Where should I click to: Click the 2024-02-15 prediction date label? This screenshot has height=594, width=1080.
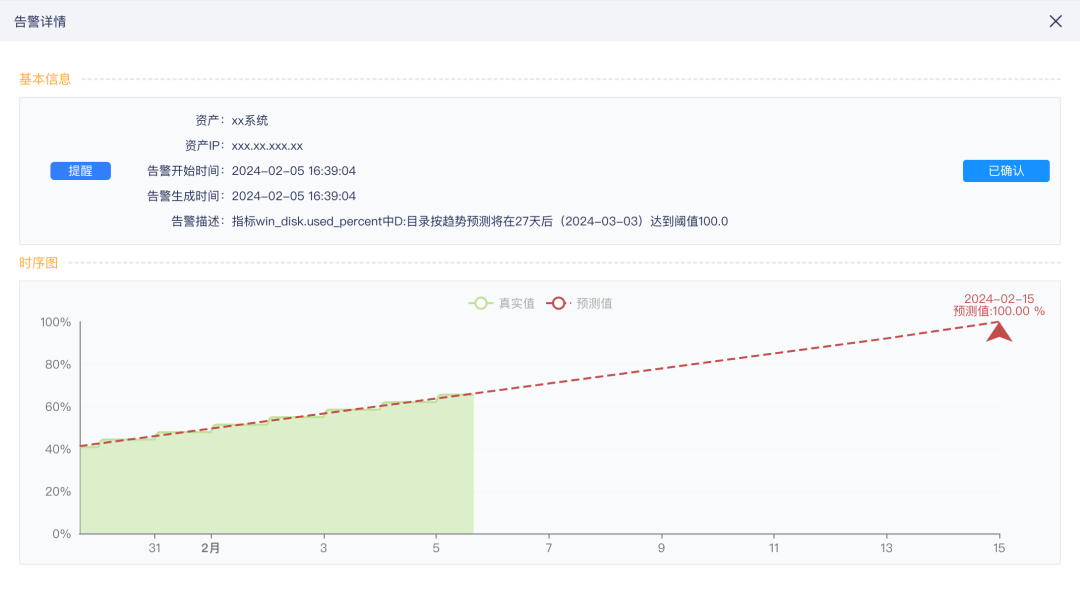(999, 299)
